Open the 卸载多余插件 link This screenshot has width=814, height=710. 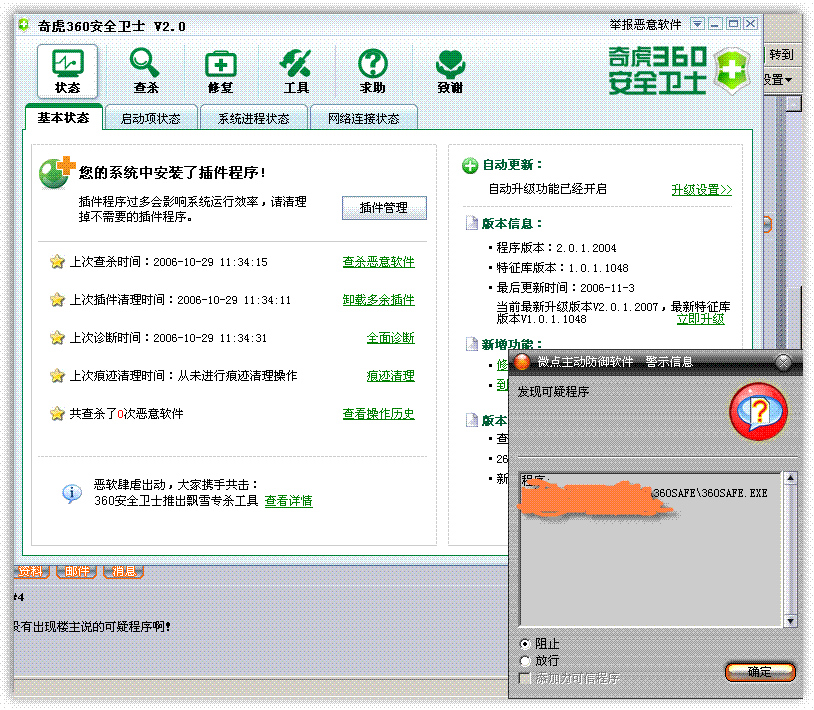click(378, 299)
